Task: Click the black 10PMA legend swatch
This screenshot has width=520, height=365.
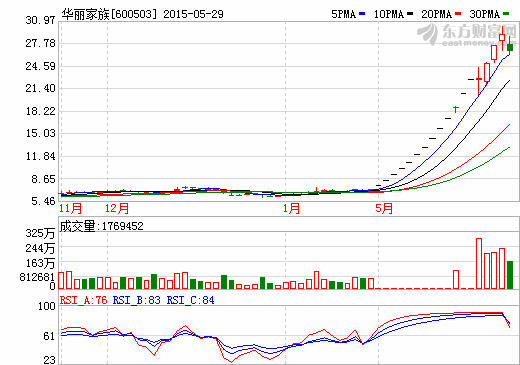Action: point(410,14)
